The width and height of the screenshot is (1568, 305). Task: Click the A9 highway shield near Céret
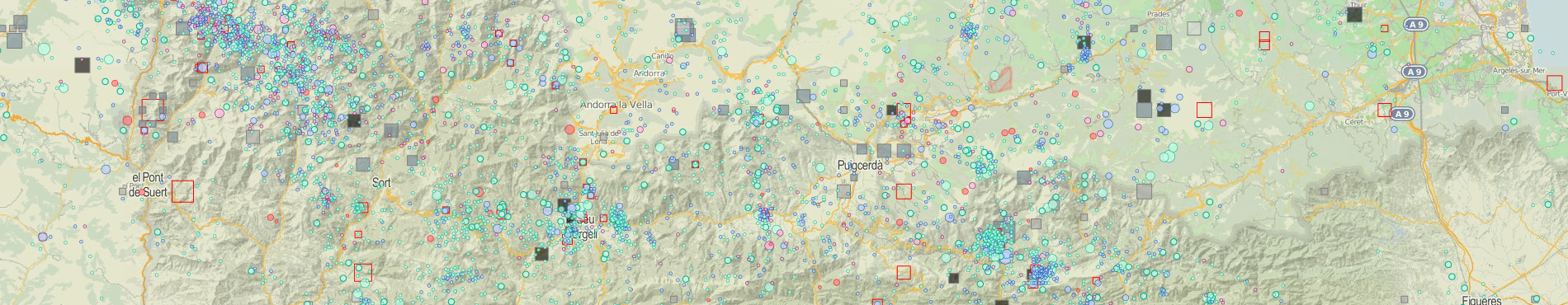click(1402, 114)
